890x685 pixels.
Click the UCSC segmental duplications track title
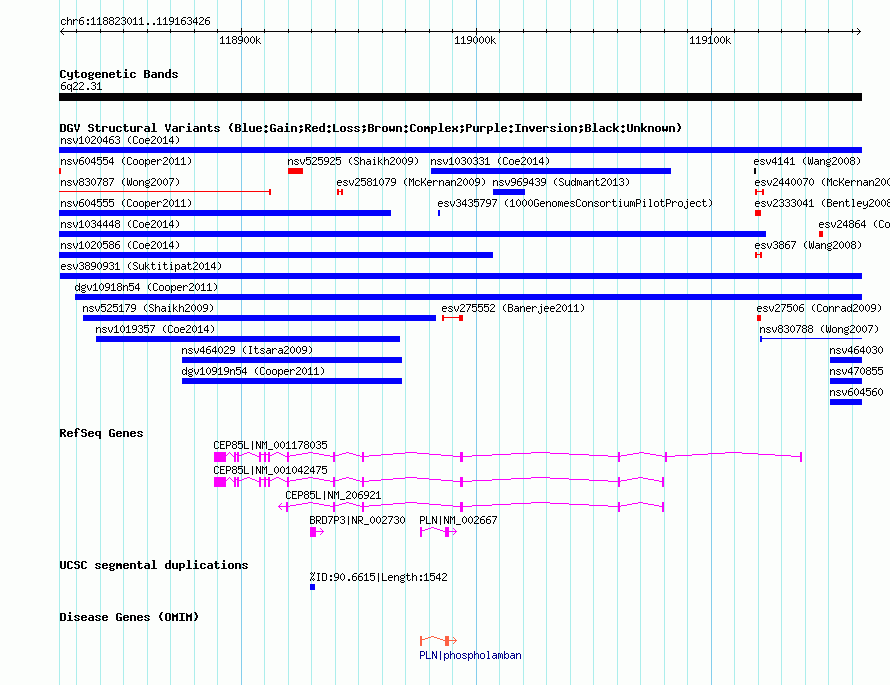(154, 565)
